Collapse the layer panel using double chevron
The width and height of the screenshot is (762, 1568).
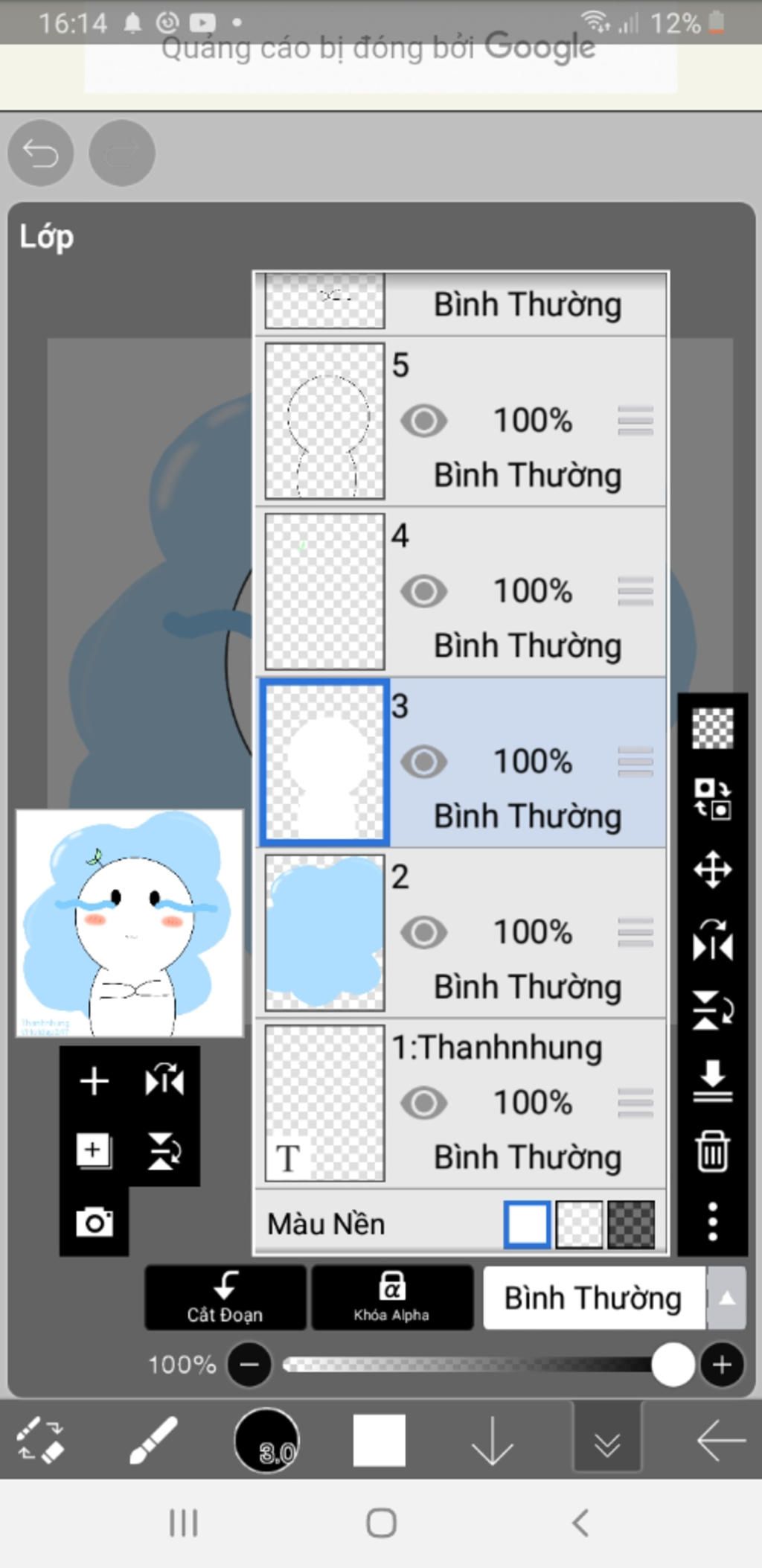pos(607,1440)
